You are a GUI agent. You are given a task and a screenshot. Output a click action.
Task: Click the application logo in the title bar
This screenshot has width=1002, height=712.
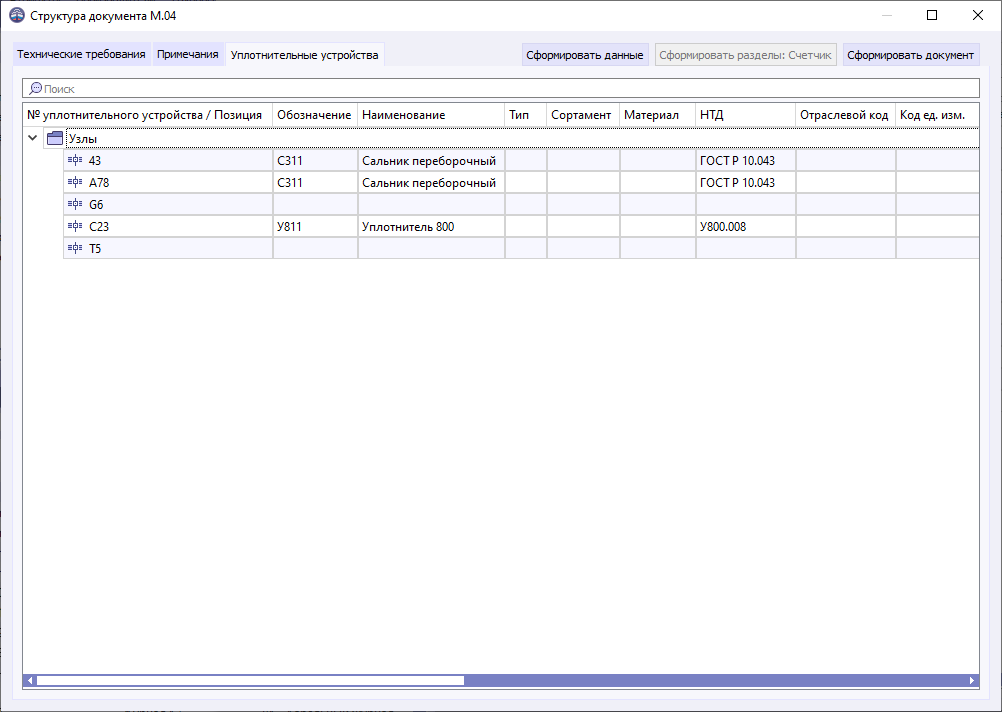[14, 15]
